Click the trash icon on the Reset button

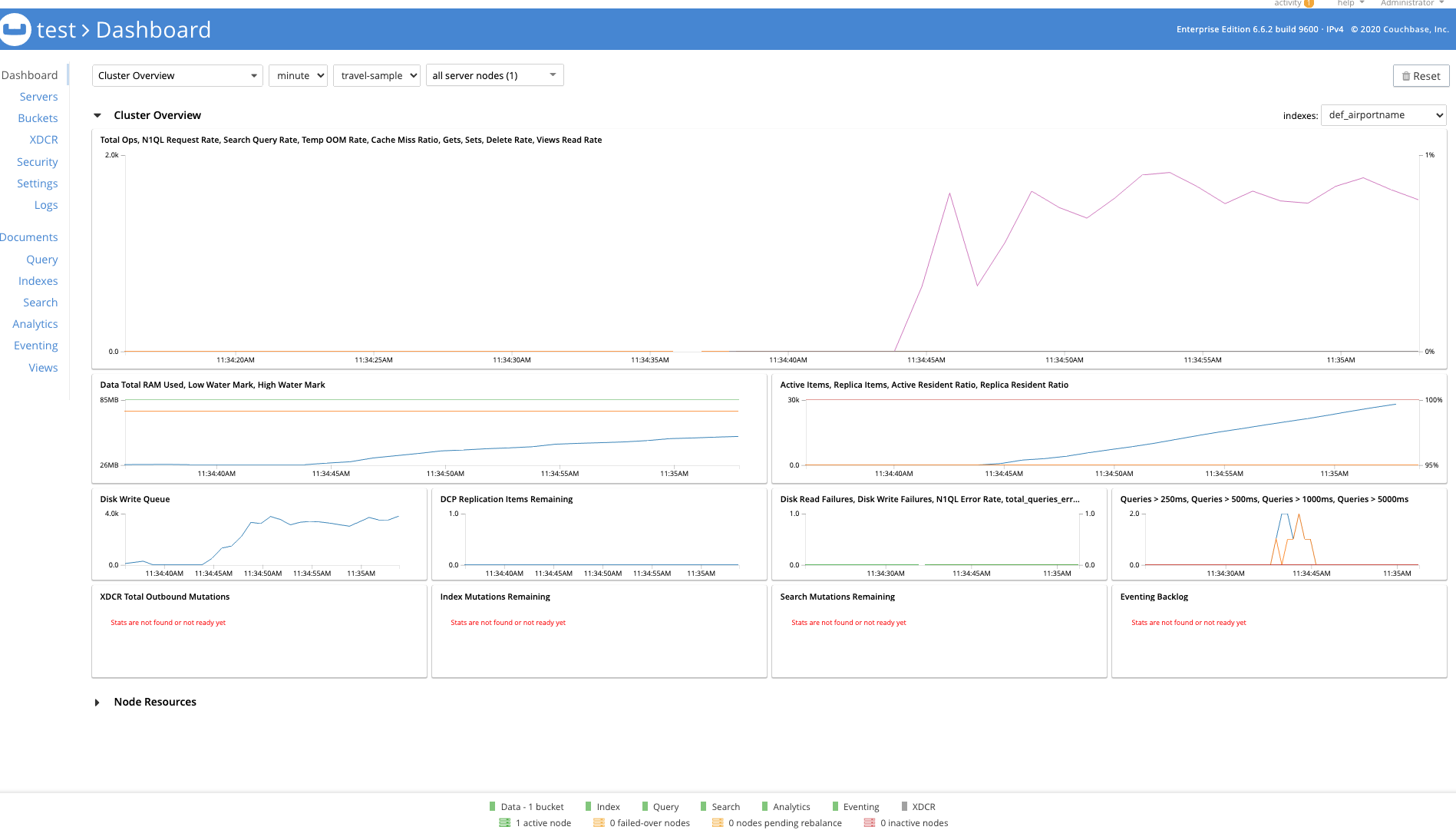point(1406,76)
